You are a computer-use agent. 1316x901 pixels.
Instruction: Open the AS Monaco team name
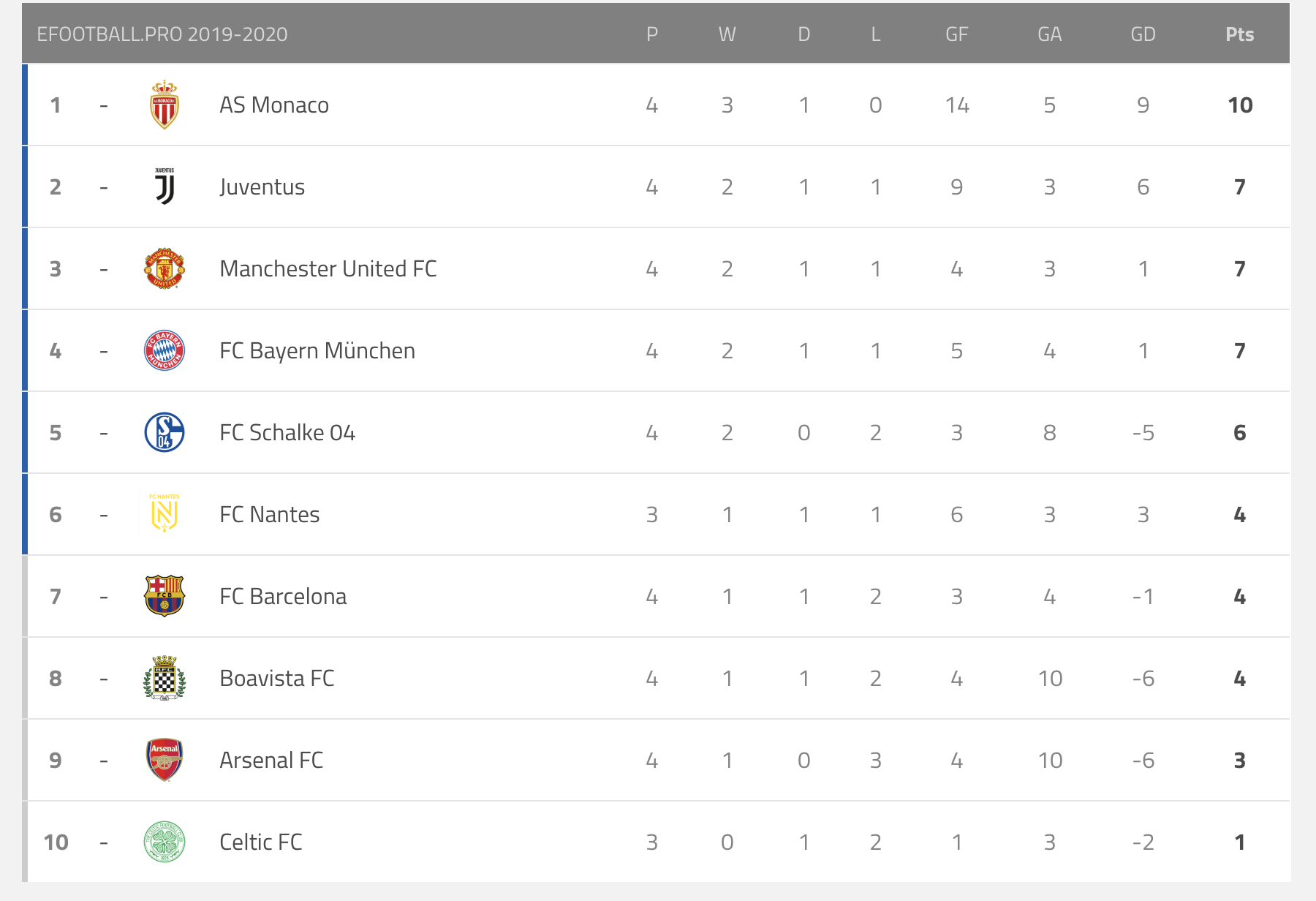tap(274, 105)
